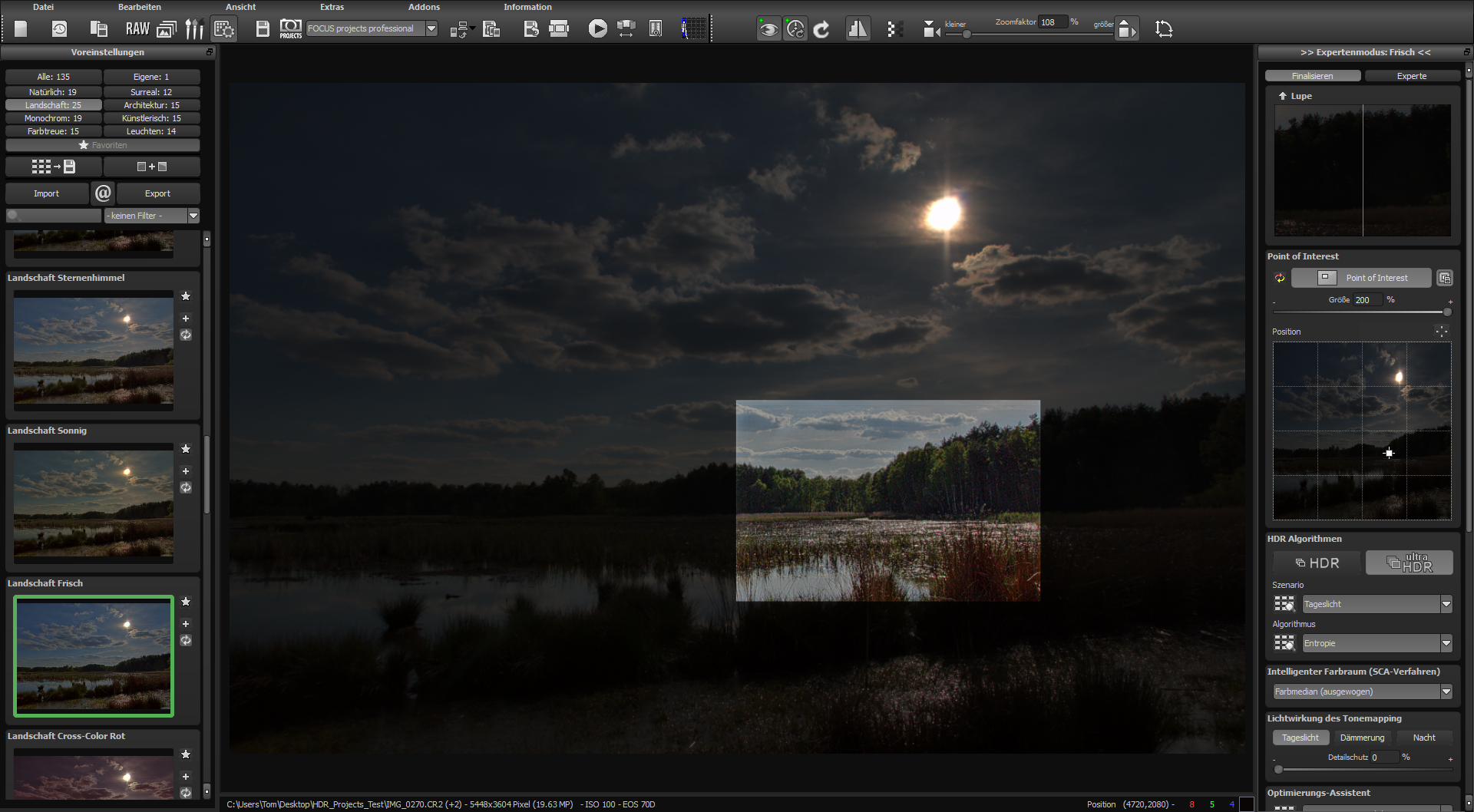1474x812 pixels.
Task: Click the save-all-presets grid icon
Action: point(53,167)
